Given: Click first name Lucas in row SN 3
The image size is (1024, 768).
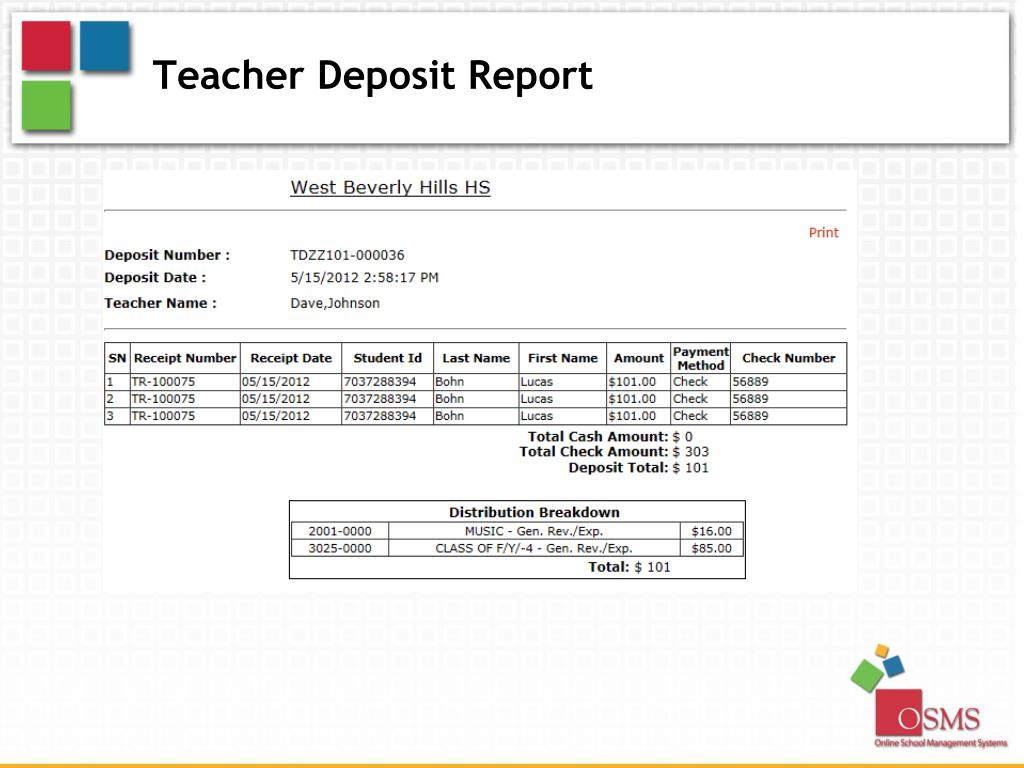Looking at the screenshot, I should point(536,415).
